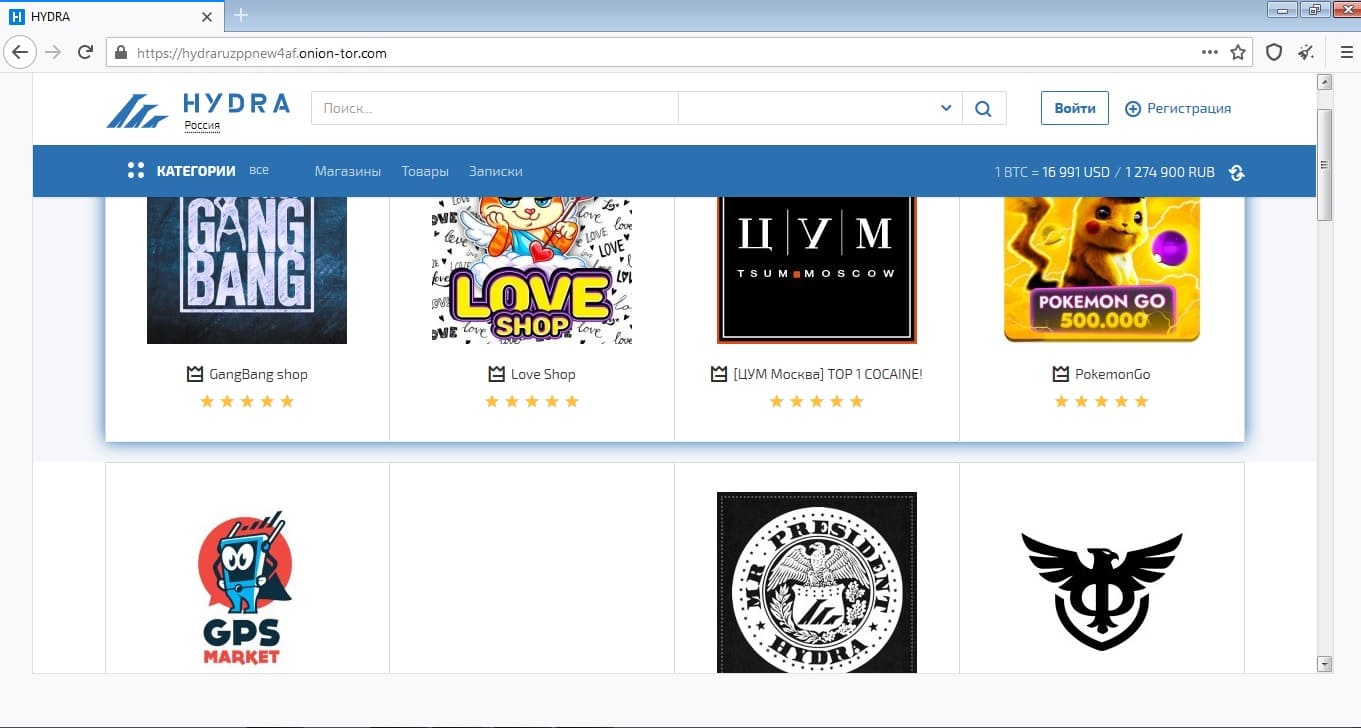Focus the Поиск search input field
Screen dimensions: 1361x728
(494, 108)
